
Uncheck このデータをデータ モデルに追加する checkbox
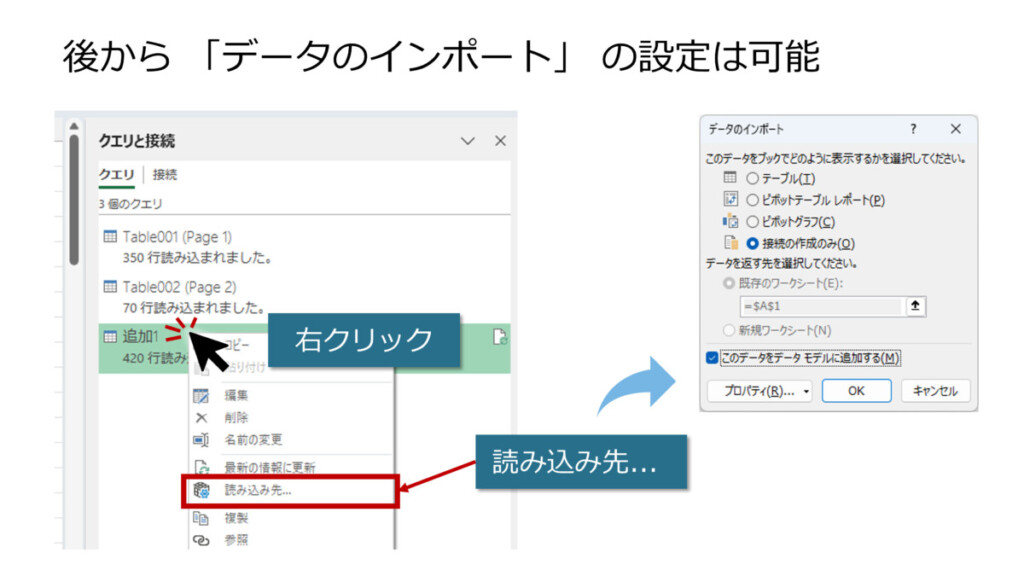pos(712,358)
